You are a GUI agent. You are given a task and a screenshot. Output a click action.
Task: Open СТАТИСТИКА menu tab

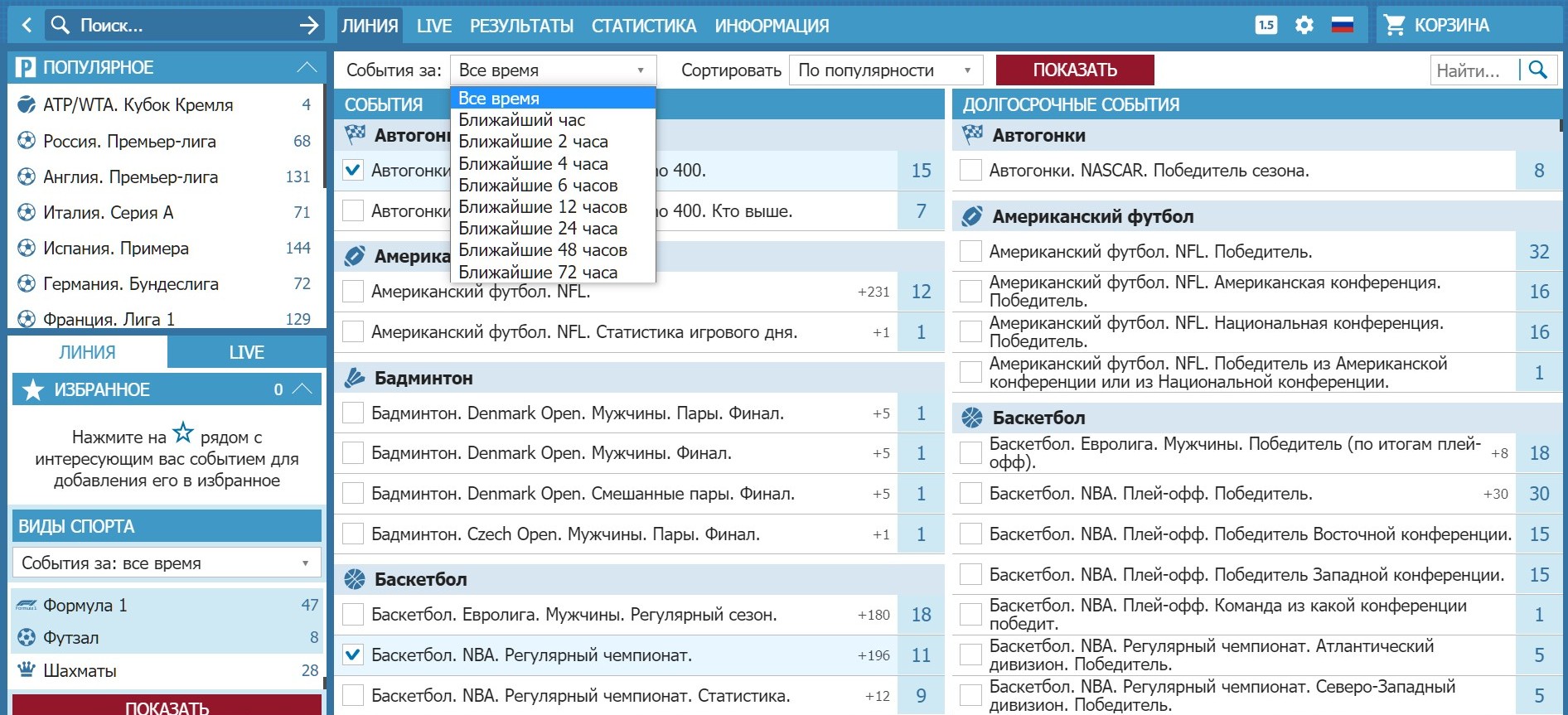644,26
